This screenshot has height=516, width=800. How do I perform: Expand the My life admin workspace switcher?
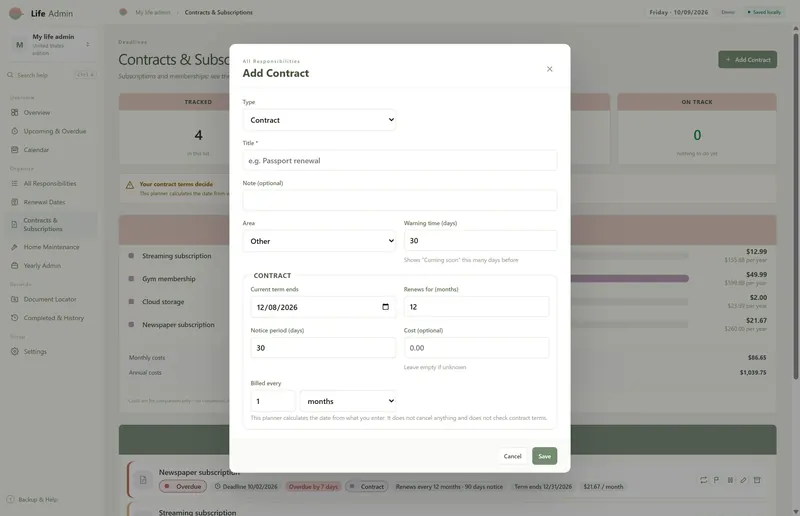pos(51,45)
